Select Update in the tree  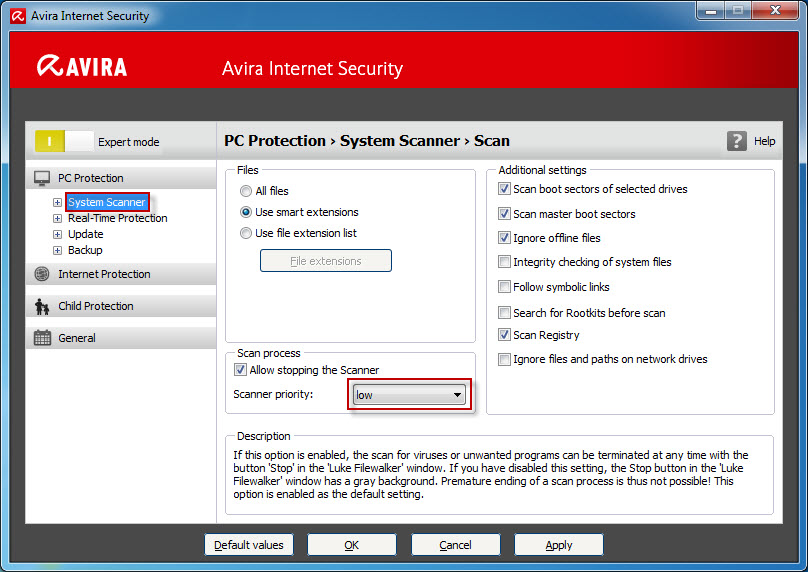click(86, 234)
